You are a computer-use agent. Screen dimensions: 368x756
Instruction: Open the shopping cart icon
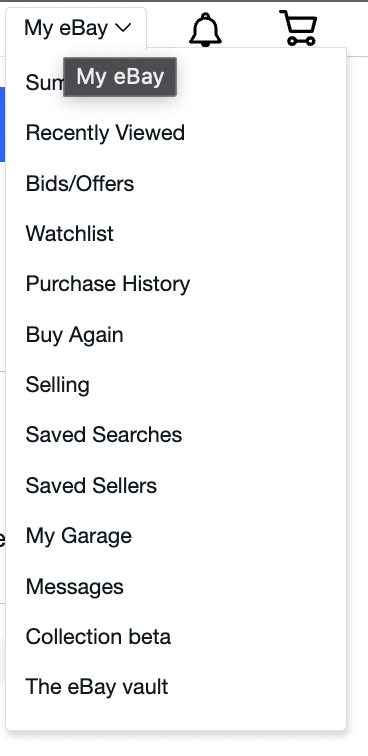click(x=299, y=28)
